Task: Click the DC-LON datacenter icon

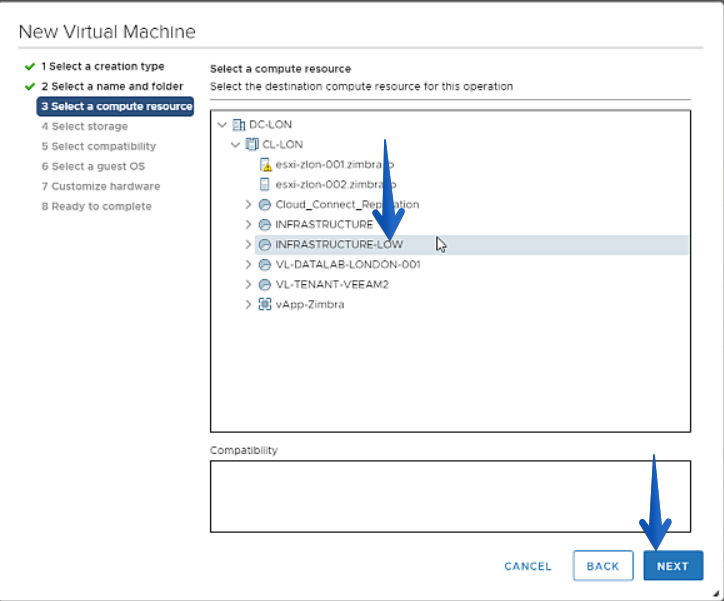Action: click(239, 125)
